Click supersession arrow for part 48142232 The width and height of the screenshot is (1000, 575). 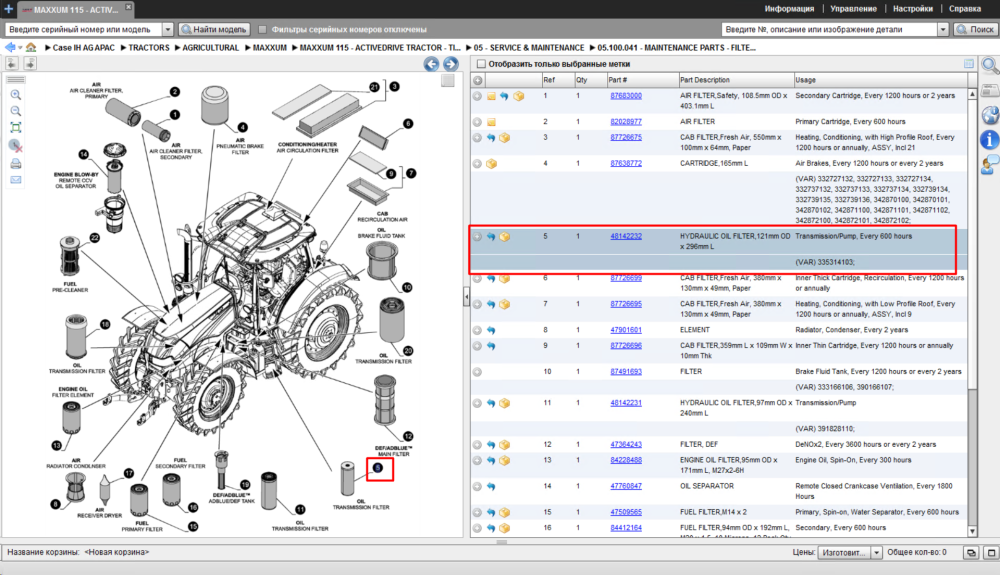point(491,237)
